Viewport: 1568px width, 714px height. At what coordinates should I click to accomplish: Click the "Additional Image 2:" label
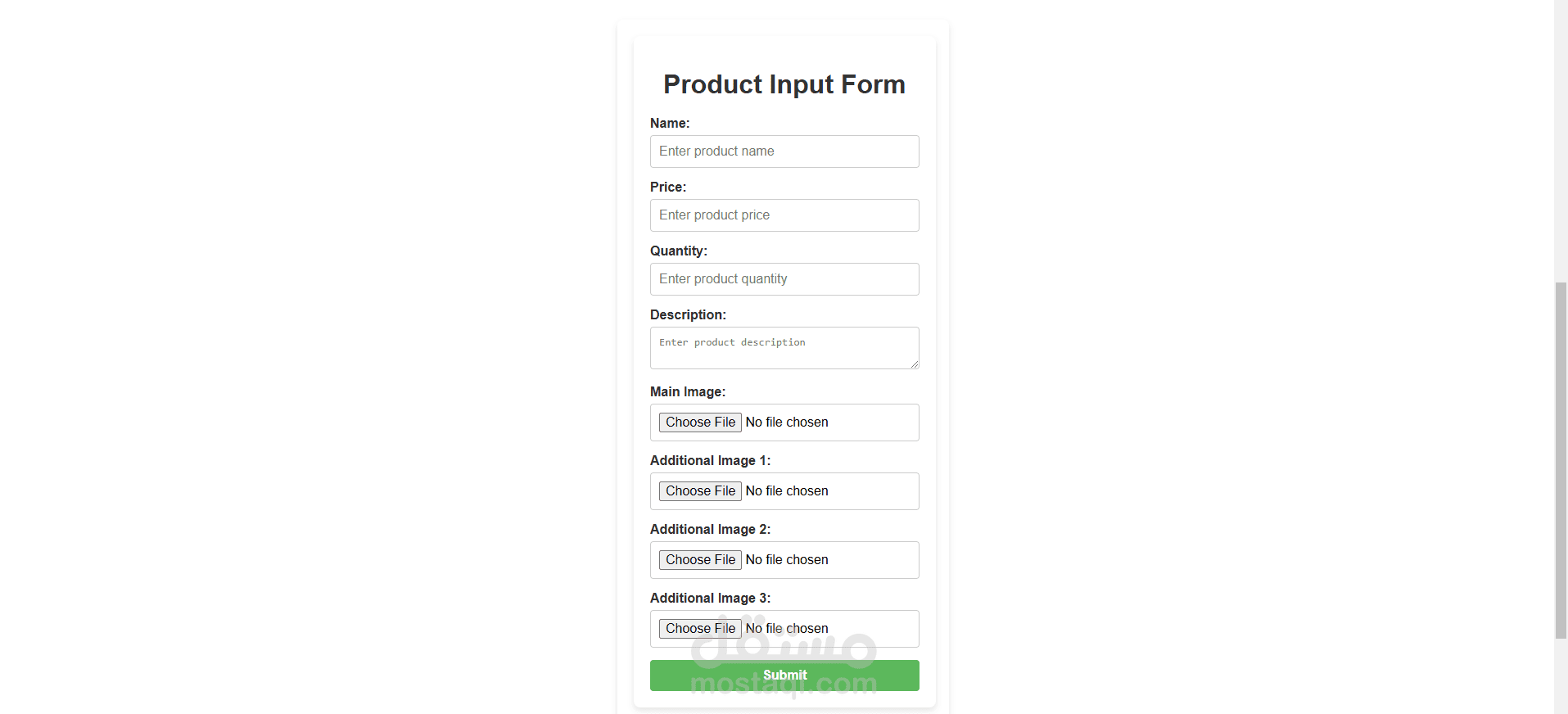tap(710, 530)
